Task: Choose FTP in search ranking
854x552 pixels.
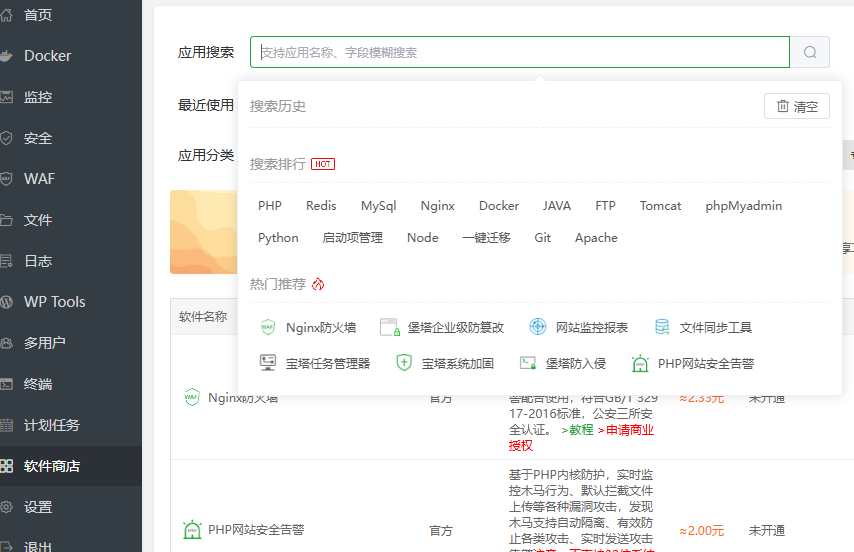Action: coord(605,206)
